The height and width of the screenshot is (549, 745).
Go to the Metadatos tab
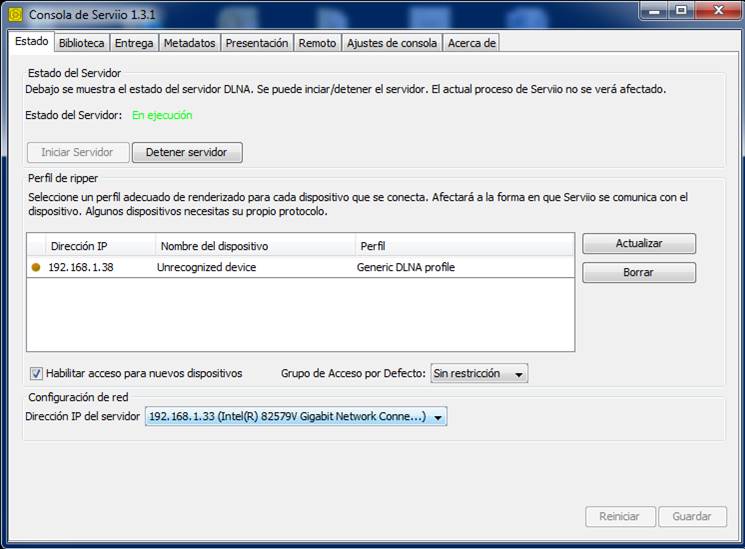(x=189, y=43)
